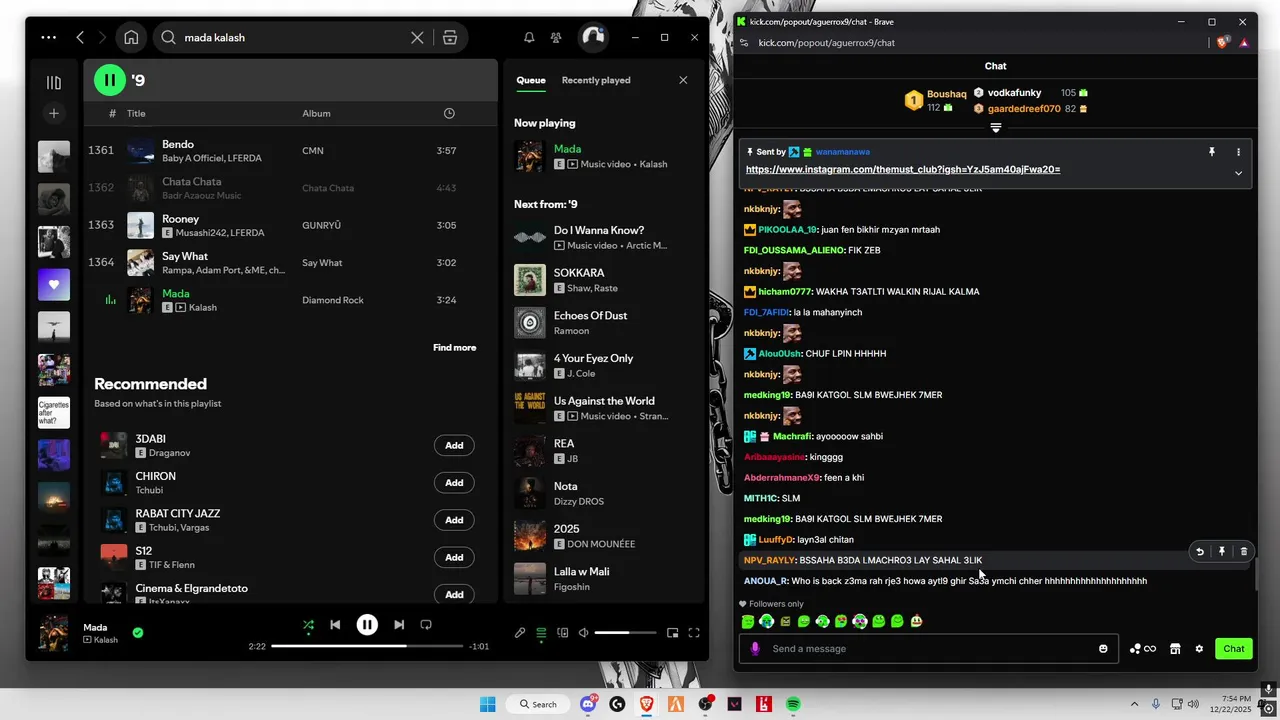Toggle repeat in the player bar
Viewport: 1280px width, 720px height.
coord(426,625)
